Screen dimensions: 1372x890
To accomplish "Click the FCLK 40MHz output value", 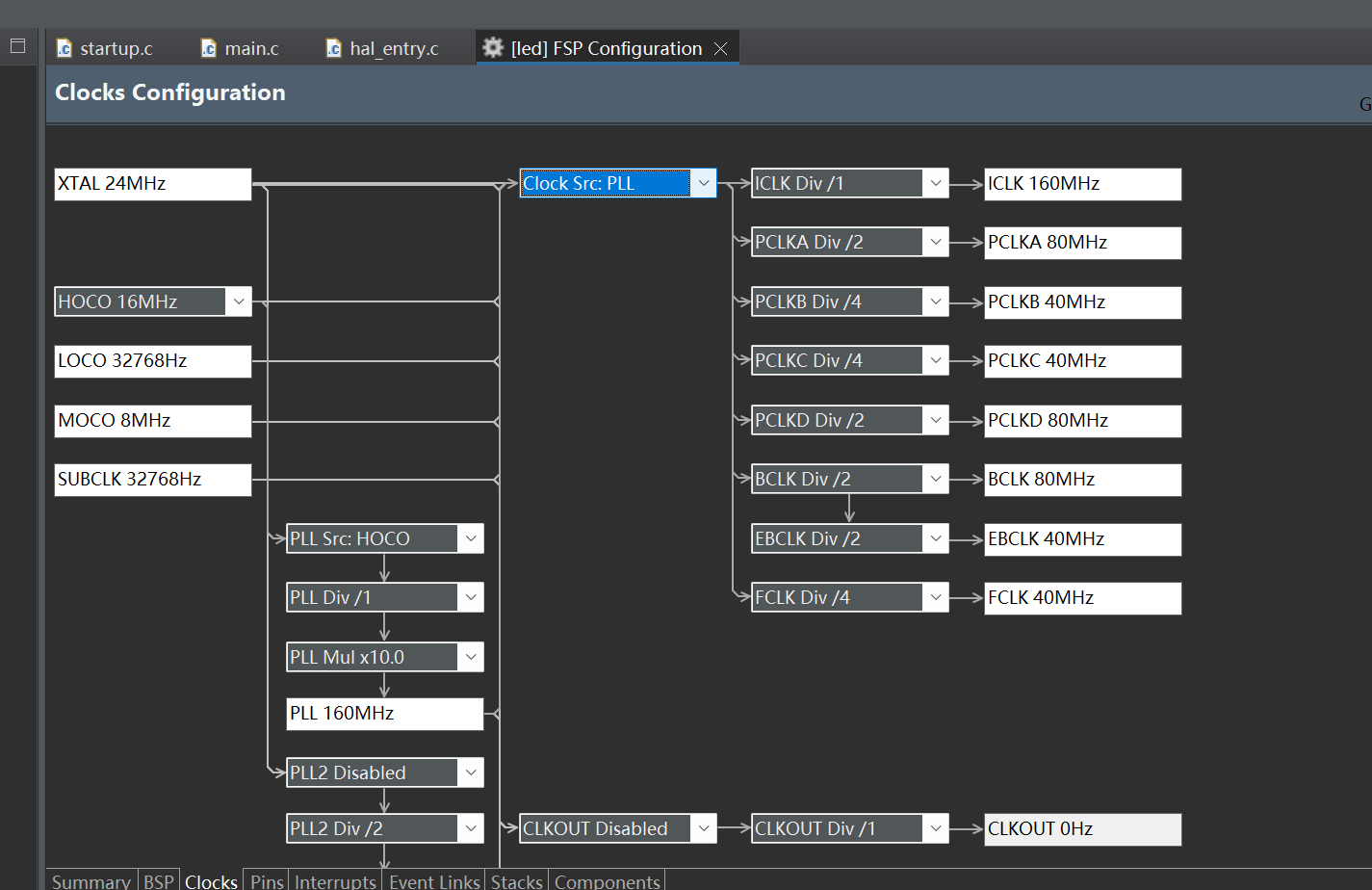I will click(x=1083, y=598).
